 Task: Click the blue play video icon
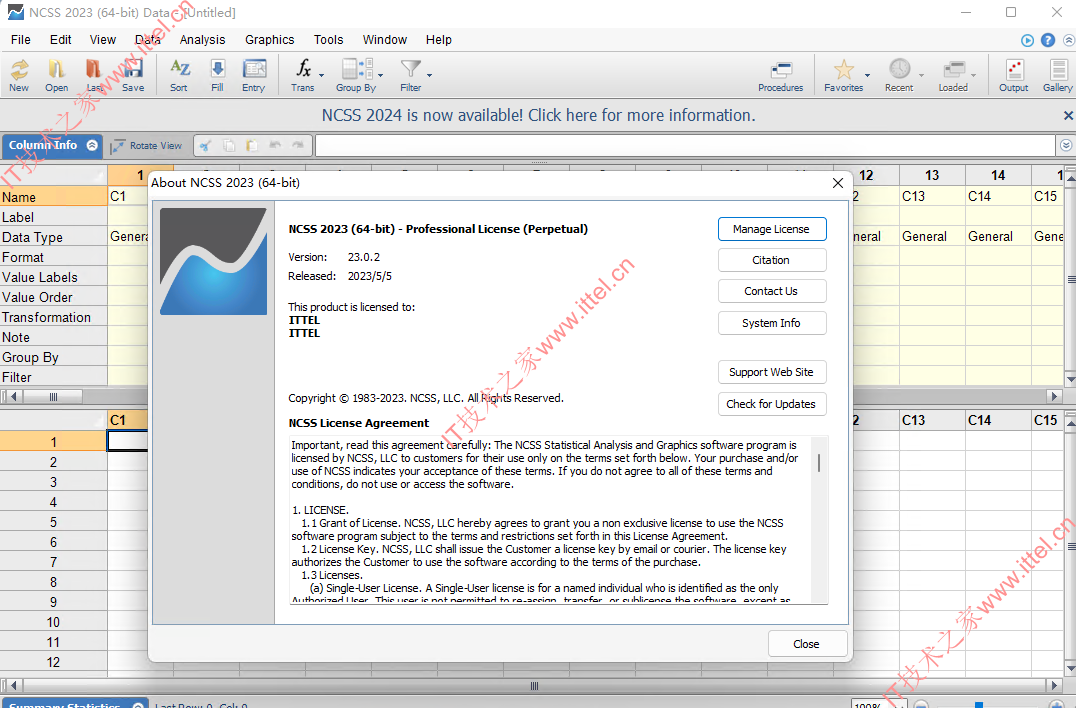pos(1027,40)
